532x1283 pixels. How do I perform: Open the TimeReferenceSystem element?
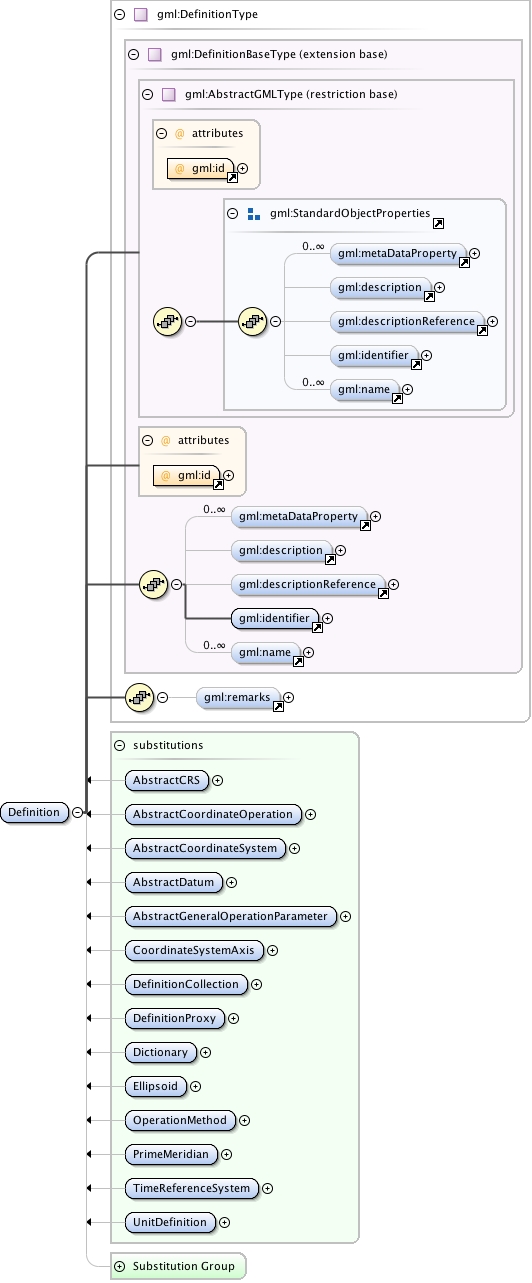(x=191, y=1188)
